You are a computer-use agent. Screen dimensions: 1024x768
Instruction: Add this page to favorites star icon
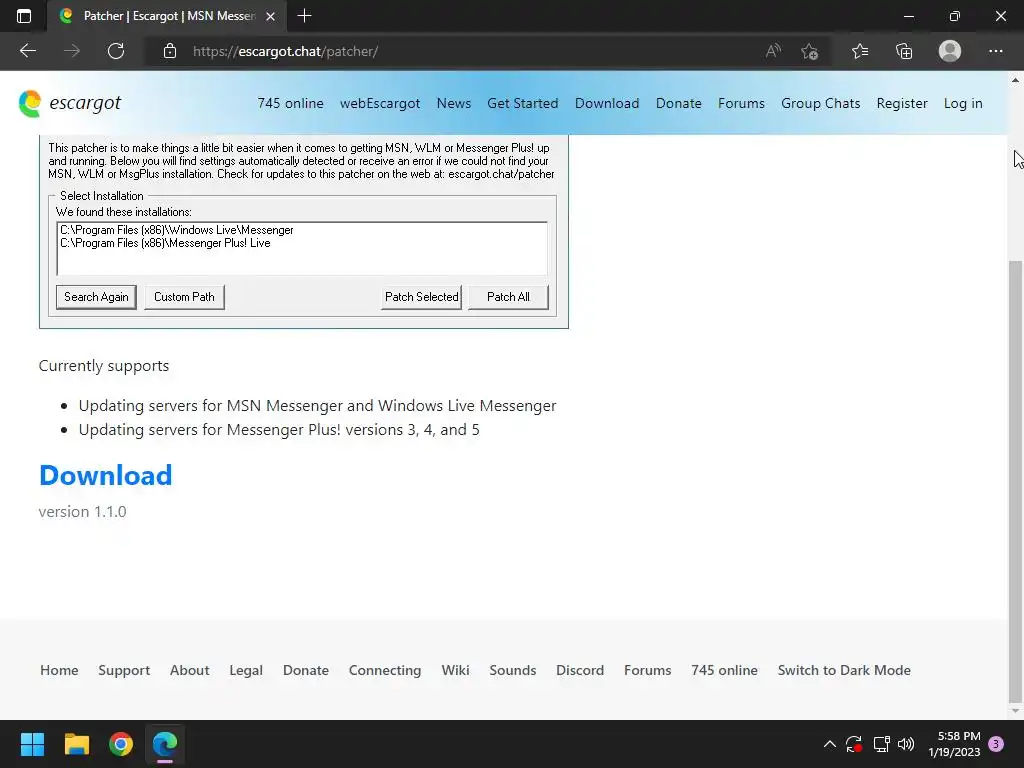(x=810, y=51)
